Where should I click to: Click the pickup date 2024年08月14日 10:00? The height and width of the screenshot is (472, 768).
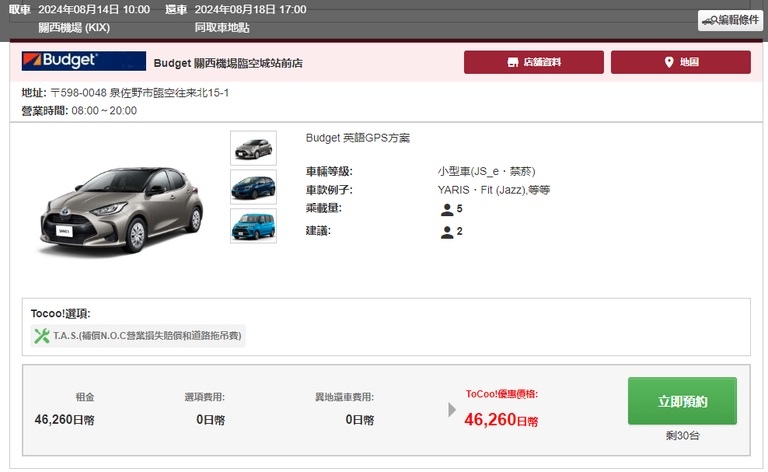94,9
